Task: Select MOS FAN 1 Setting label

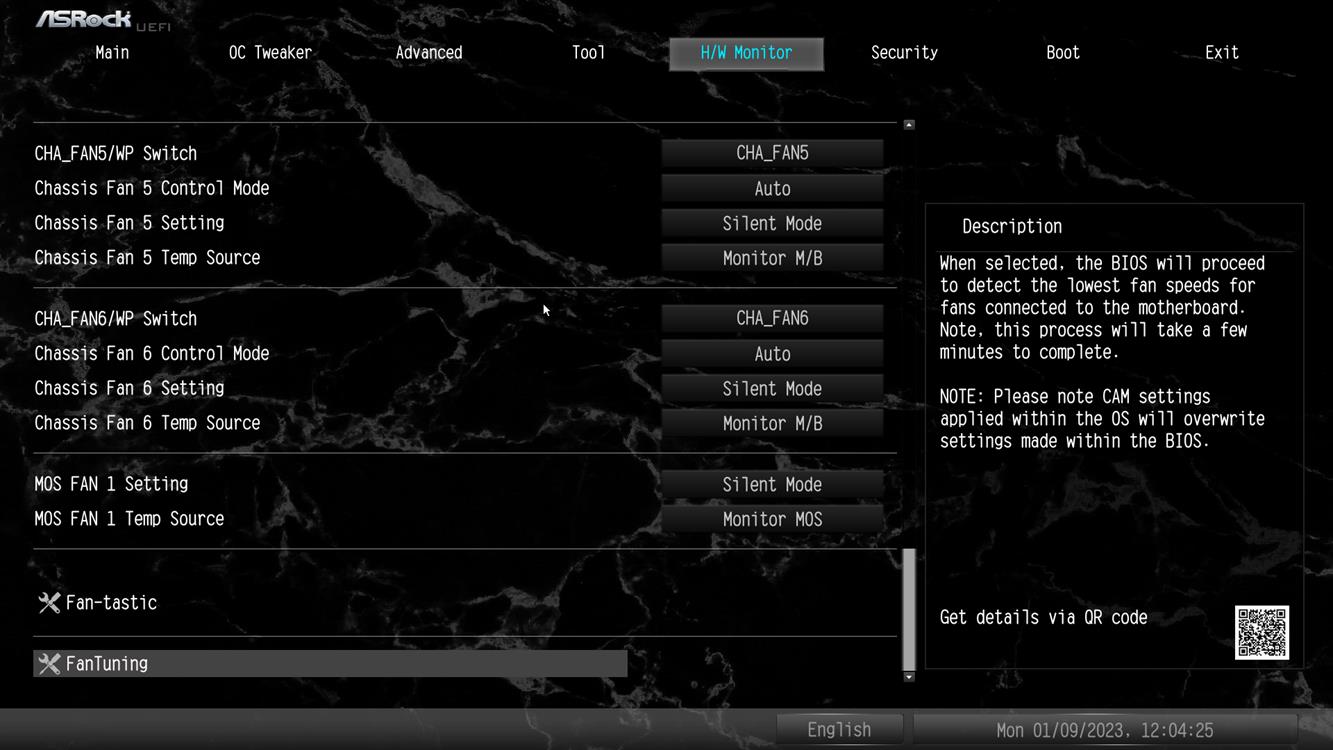Action: click(x=111, y=484)
